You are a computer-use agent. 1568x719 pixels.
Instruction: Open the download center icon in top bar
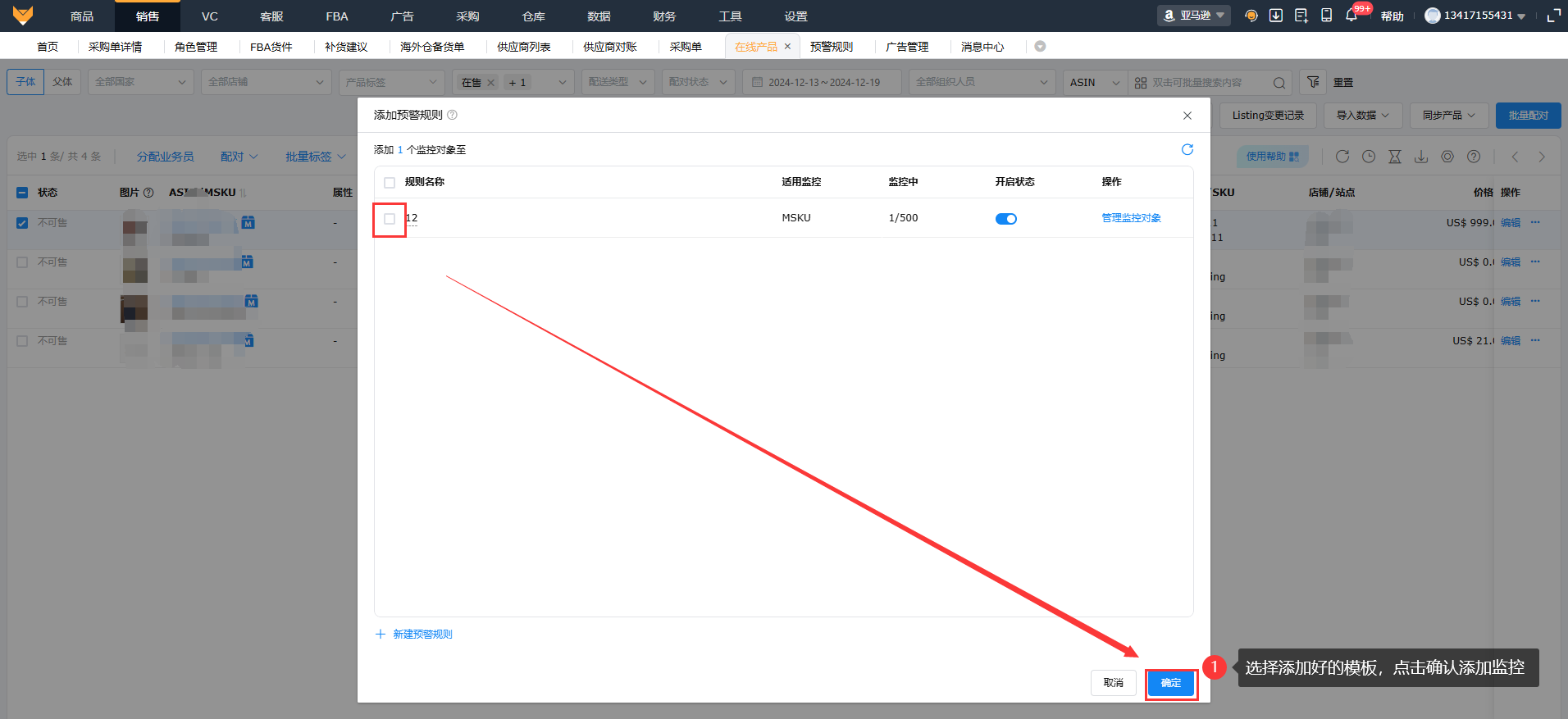(1276, 16)
